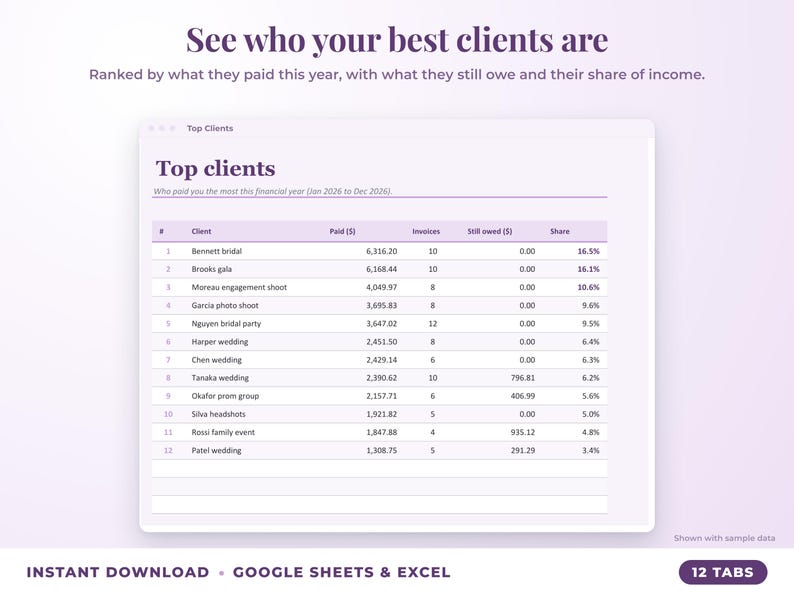Screen dimensions: 794x596
Task: Select the Tanaka wedding cell
Action: [x=220, y=378]
